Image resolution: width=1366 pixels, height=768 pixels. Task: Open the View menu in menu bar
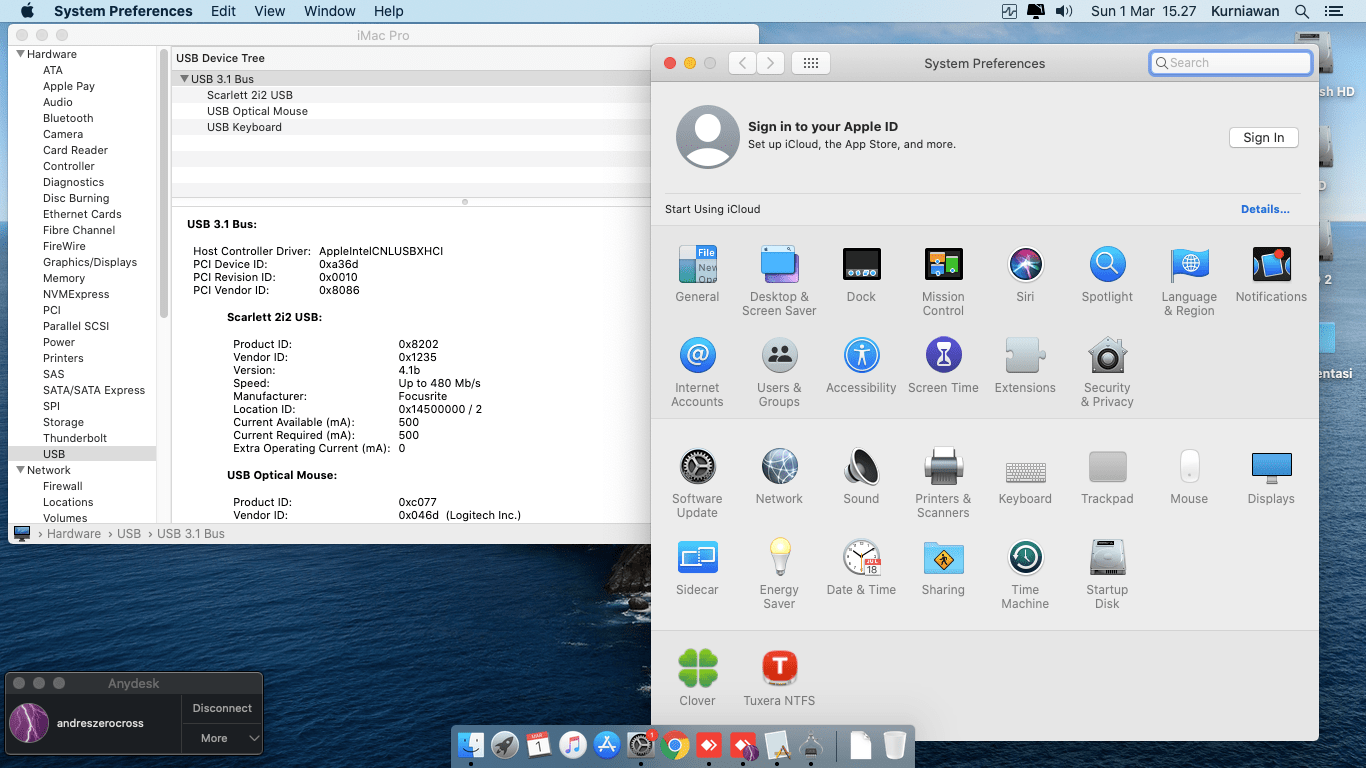(269, 11)
